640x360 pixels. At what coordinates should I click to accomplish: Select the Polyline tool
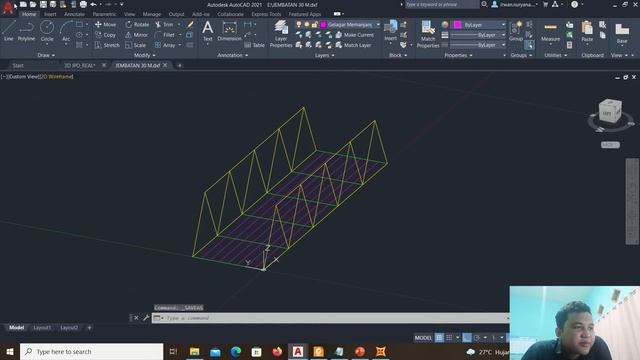click(x=26, y=31)
